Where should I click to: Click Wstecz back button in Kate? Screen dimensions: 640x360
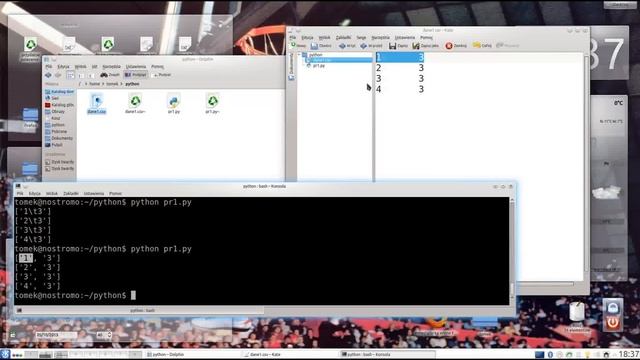(x=347, y=46)
